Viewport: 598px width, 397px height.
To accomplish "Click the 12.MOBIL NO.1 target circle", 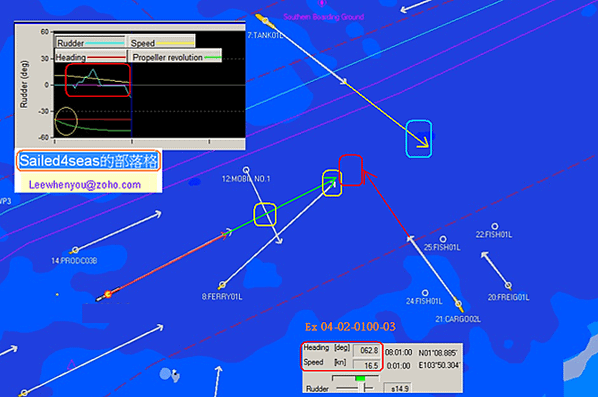I will [x=246, y=169].
